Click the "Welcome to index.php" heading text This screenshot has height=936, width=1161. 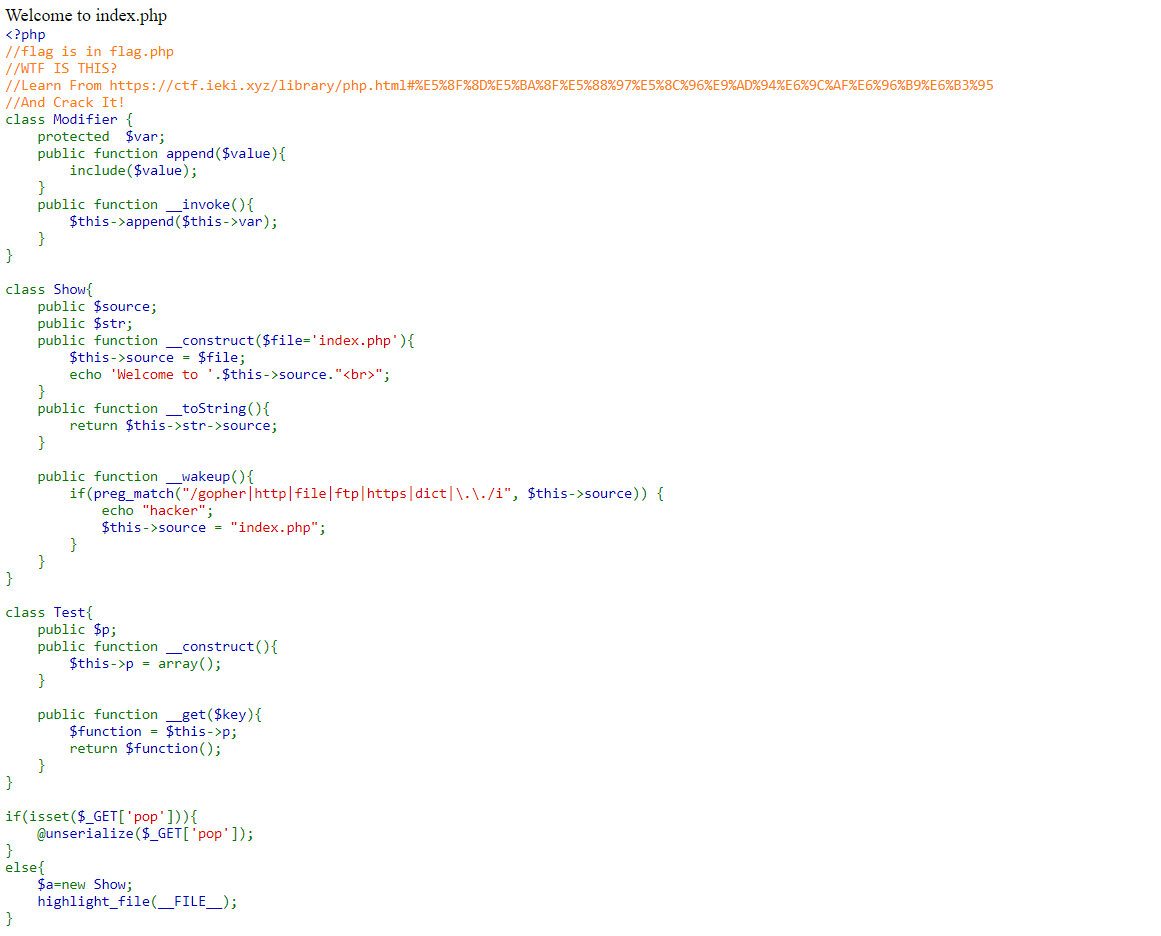[x=86, y=16]
